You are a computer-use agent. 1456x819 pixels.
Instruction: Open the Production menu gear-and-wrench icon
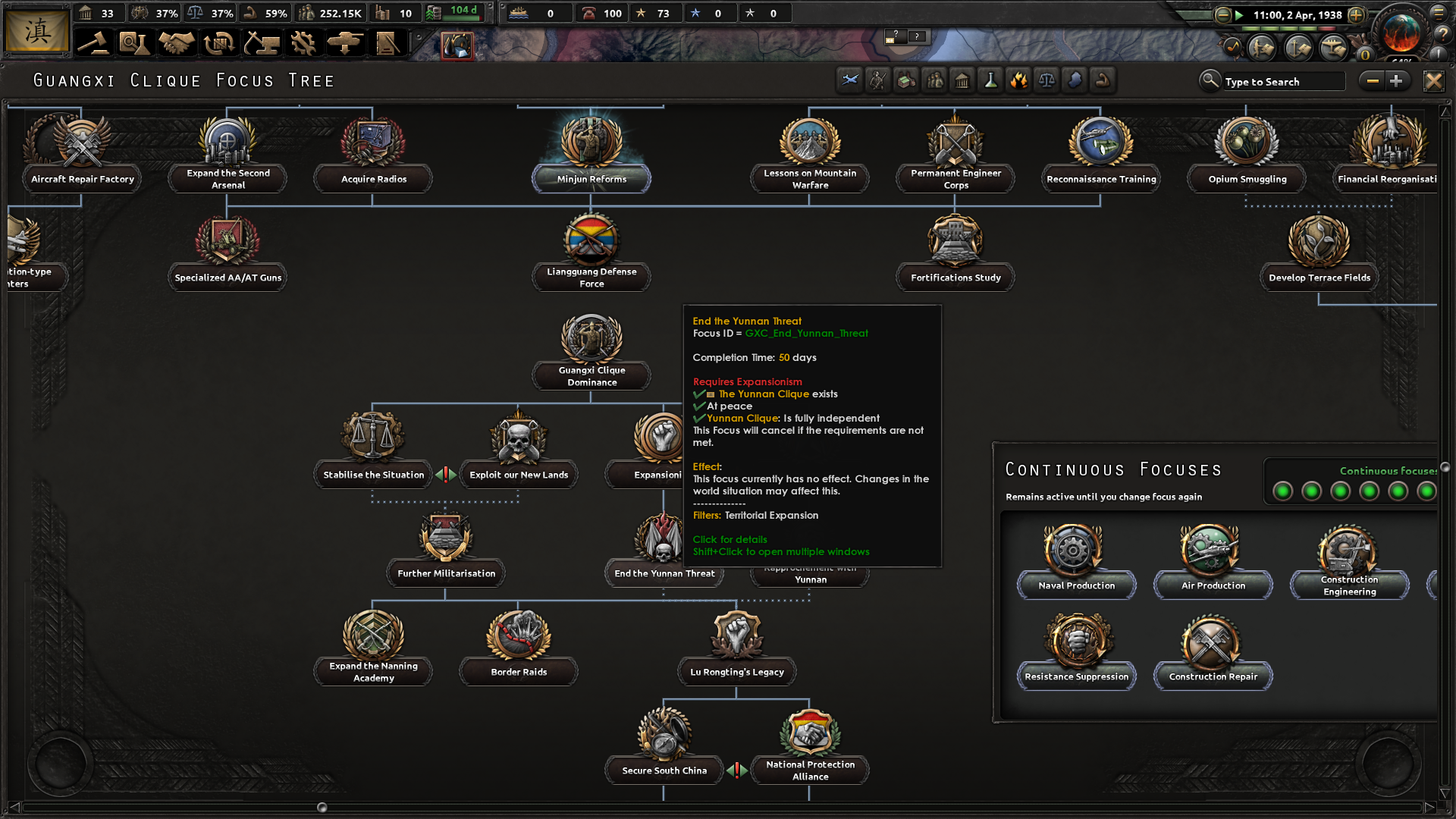304,43
